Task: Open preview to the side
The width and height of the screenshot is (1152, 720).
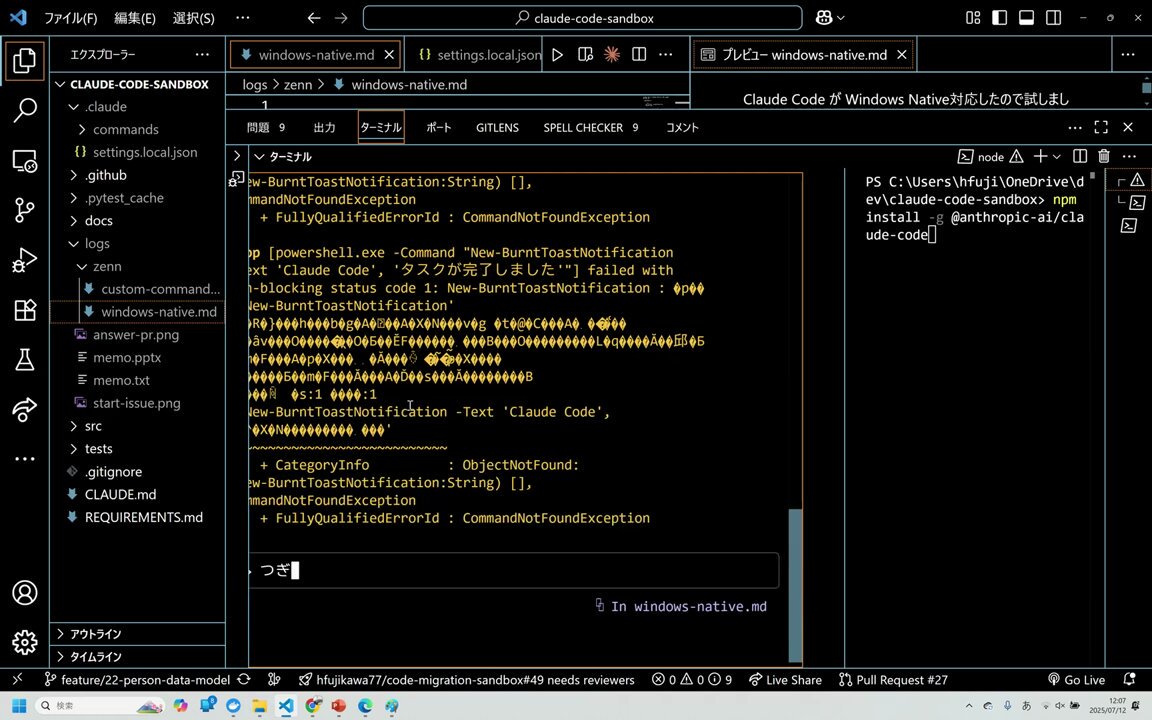Action: [585, 54]
